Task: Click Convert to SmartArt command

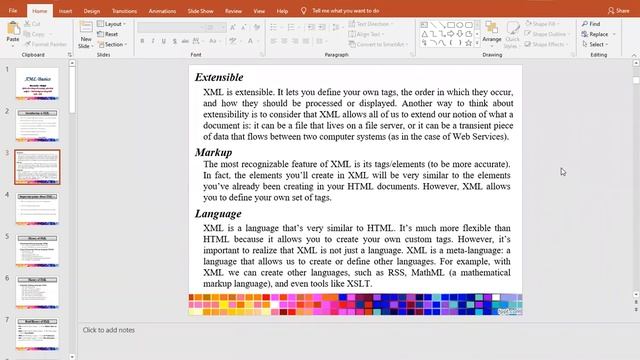Action: coord(378,44)
